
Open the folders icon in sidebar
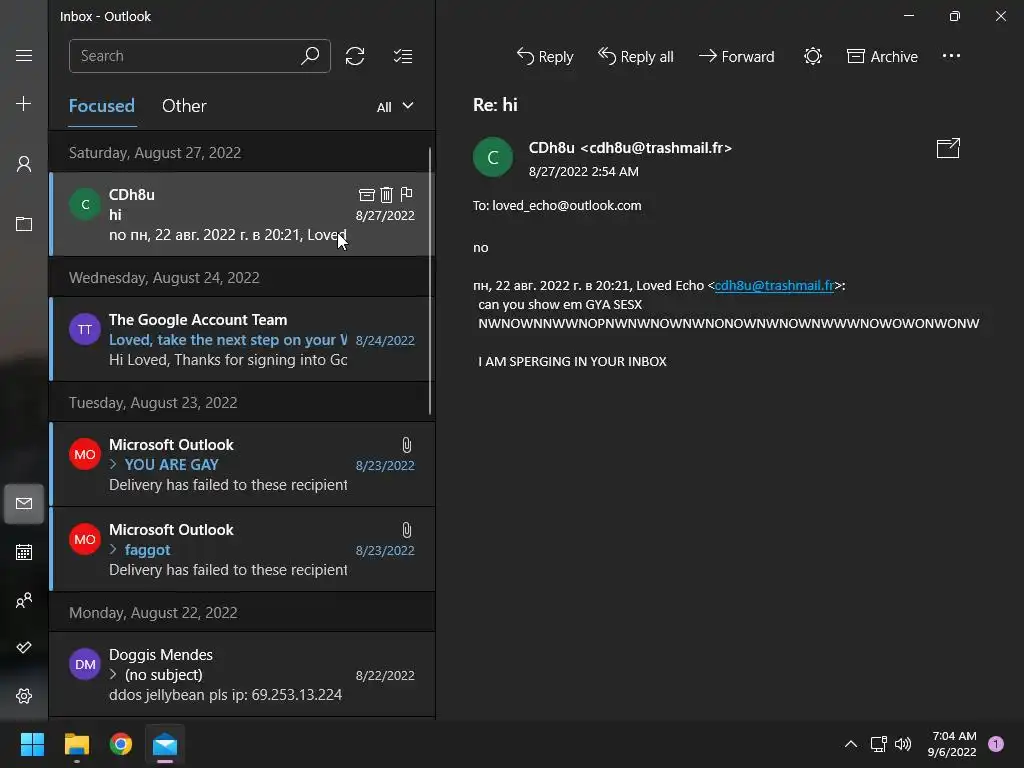click(x=24, y=224)
